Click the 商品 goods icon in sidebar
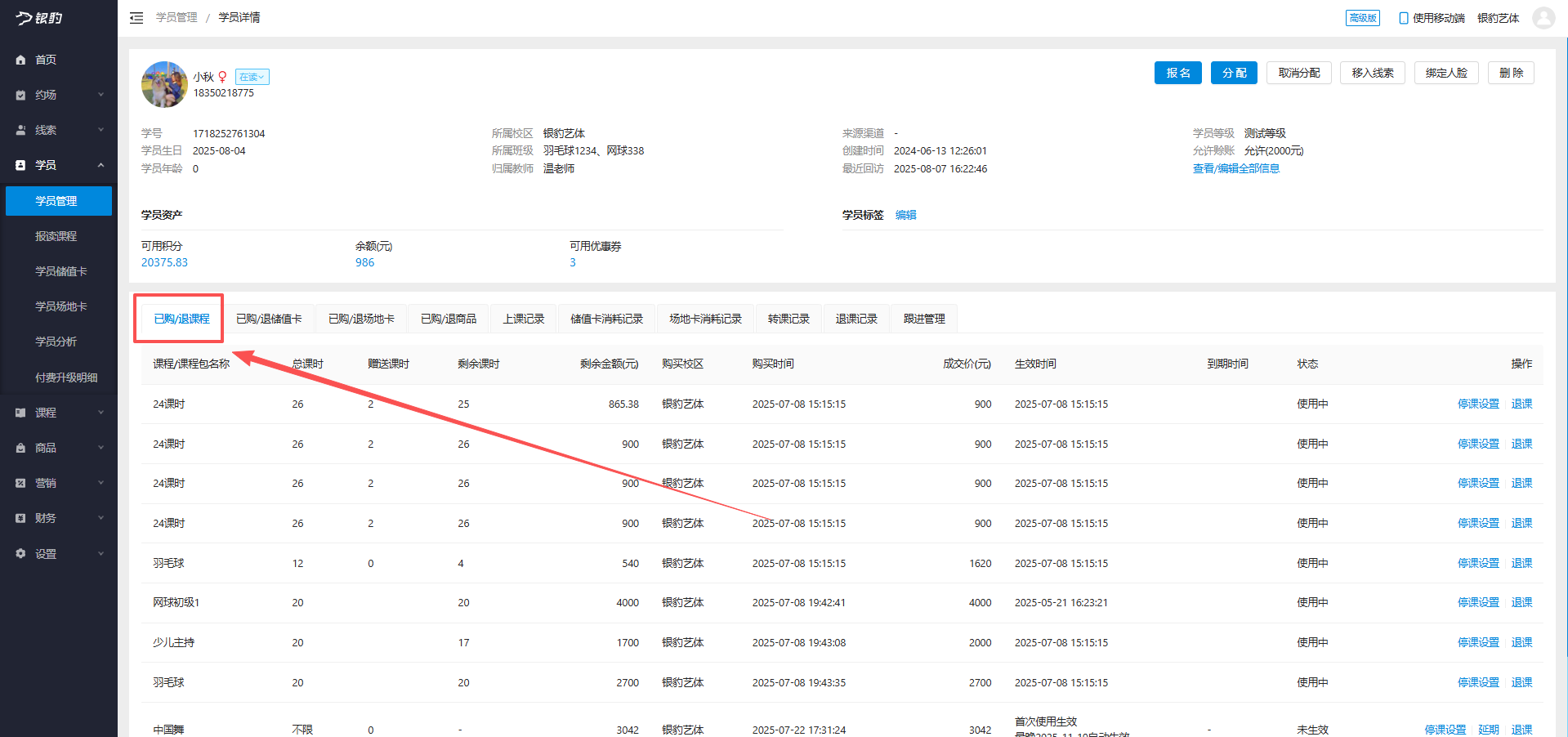The image size is (1568, 737). [20, 448]
